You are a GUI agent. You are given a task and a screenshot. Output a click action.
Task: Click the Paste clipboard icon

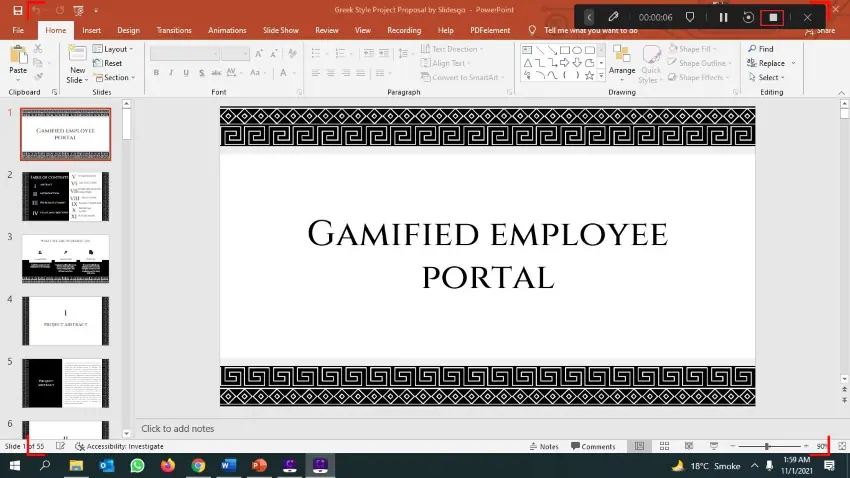click(18, 55)
